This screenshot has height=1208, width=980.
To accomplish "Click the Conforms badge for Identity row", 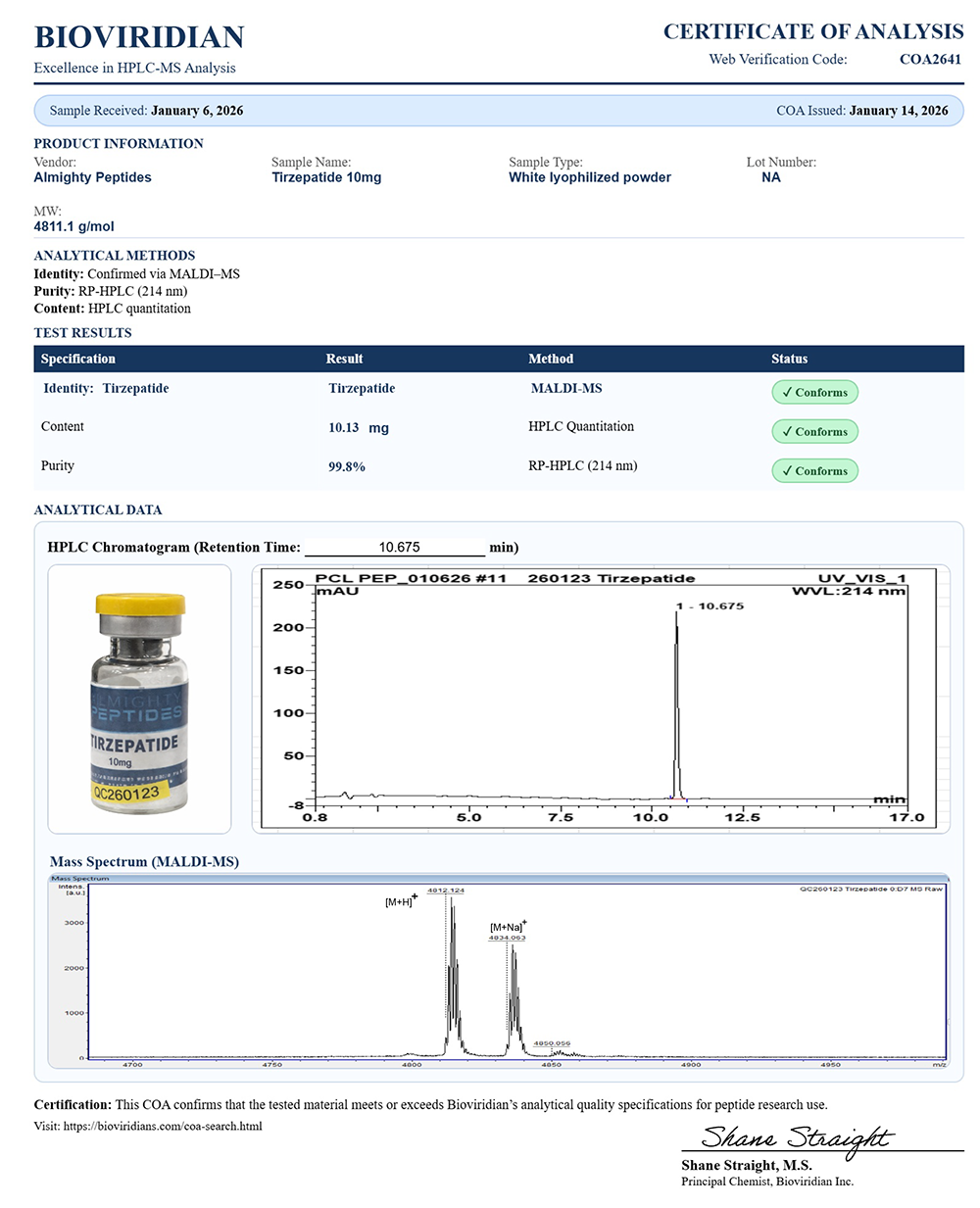I will click(814, 393).
